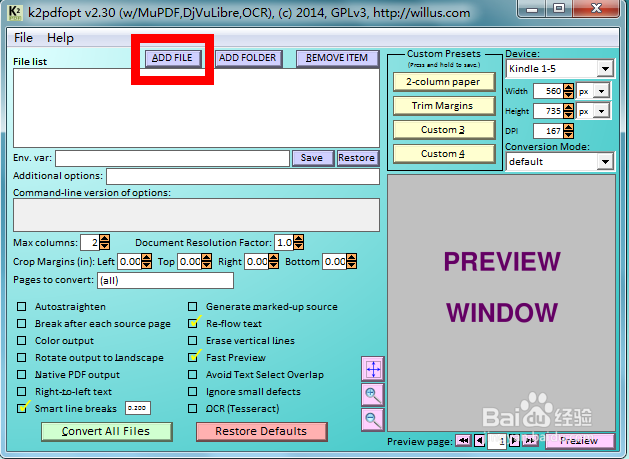629x459 pixels.
Task: Click the Smart line breaks value field
Action: [138, 408]
